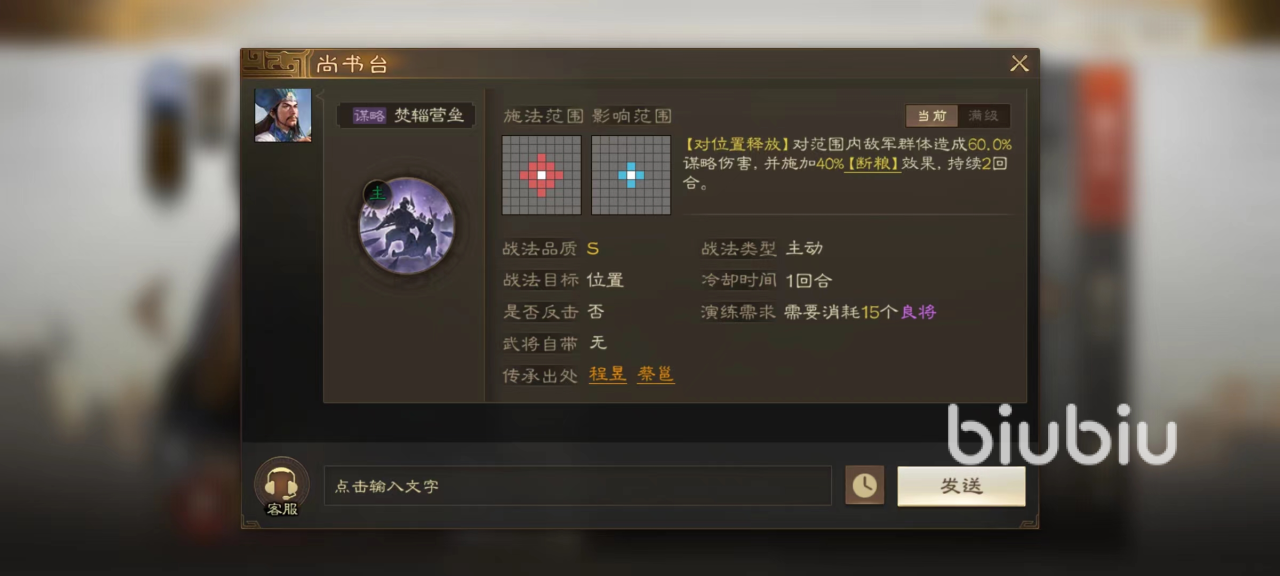Click the white center cell in the 施法范围 grid
This screenshot has width=1280, height=576.
click(x=541, y=175)
